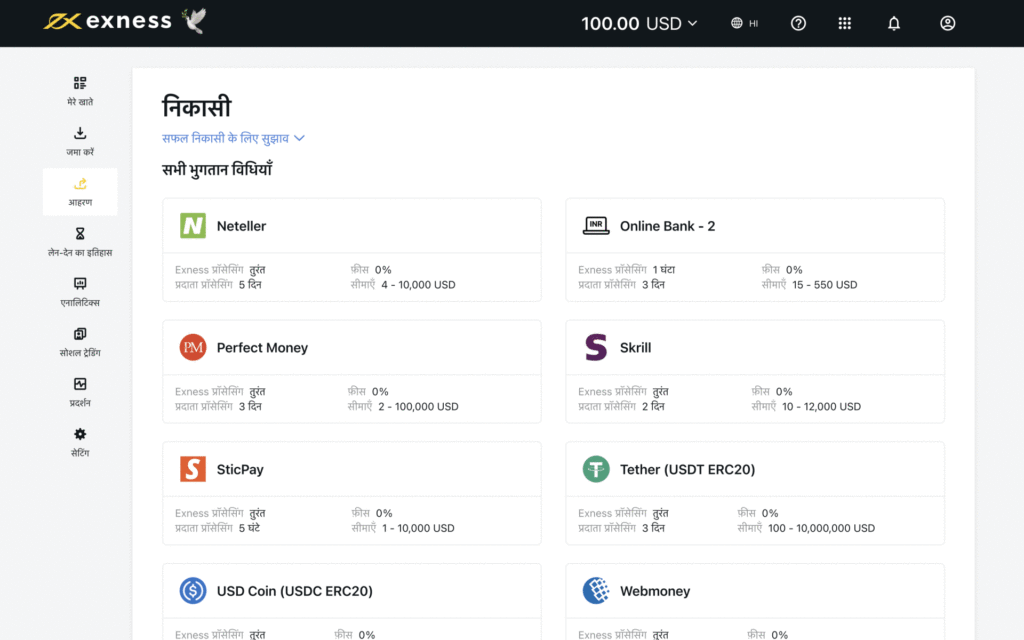The height and width of the screenshot is (640, 1024).
Task: Click the '100 - 10,000,000 USD' limit text
Action: (822, 528)
